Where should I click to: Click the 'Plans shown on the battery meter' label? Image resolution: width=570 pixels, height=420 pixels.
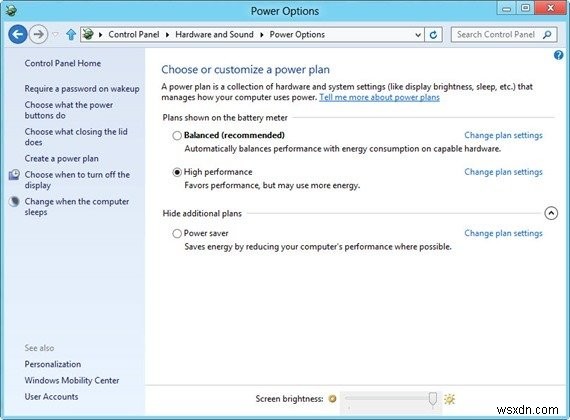225,118
